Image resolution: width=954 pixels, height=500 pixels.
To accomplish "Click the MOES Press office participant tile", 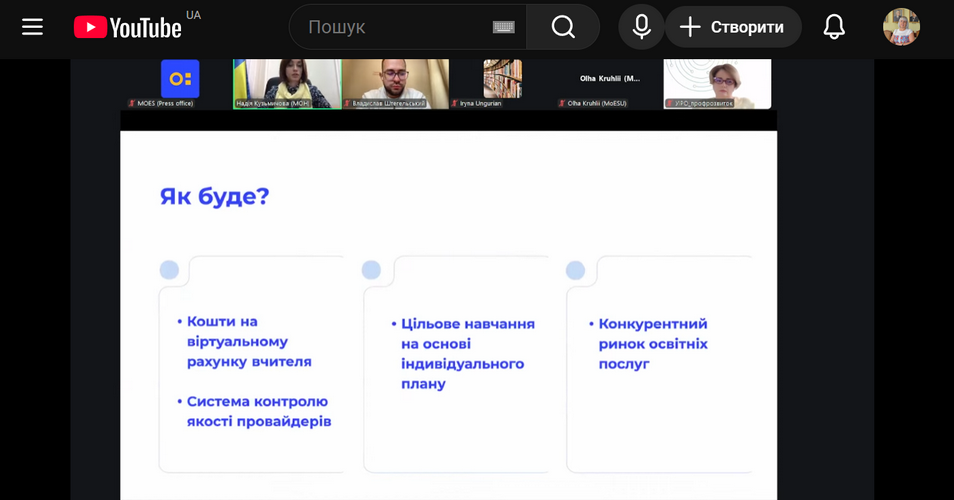I will [x=180, y=82].
